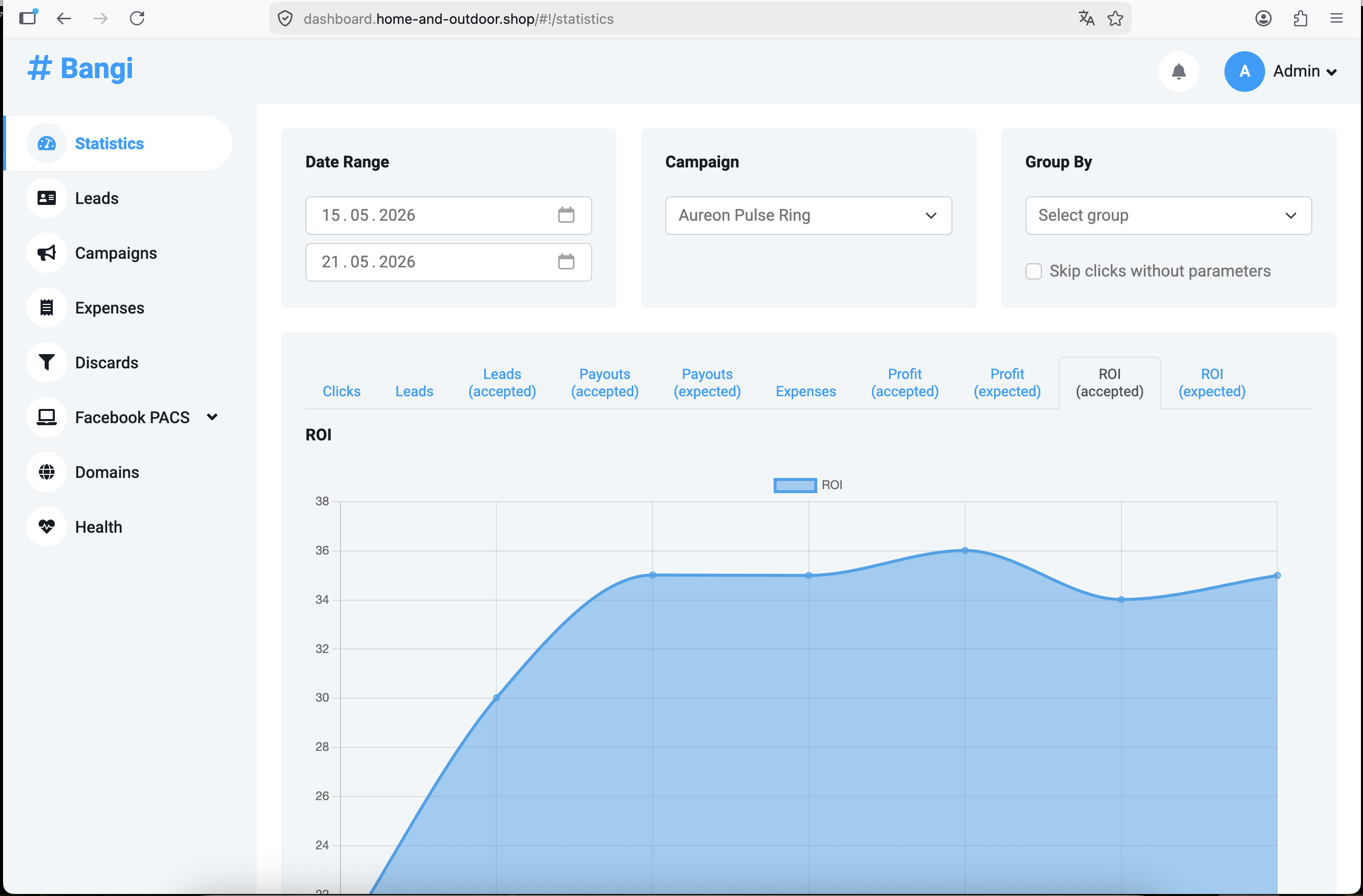Expand the Admin user menu
This screenshot has width=1363, height=896.
click(x=1305, y=72)
